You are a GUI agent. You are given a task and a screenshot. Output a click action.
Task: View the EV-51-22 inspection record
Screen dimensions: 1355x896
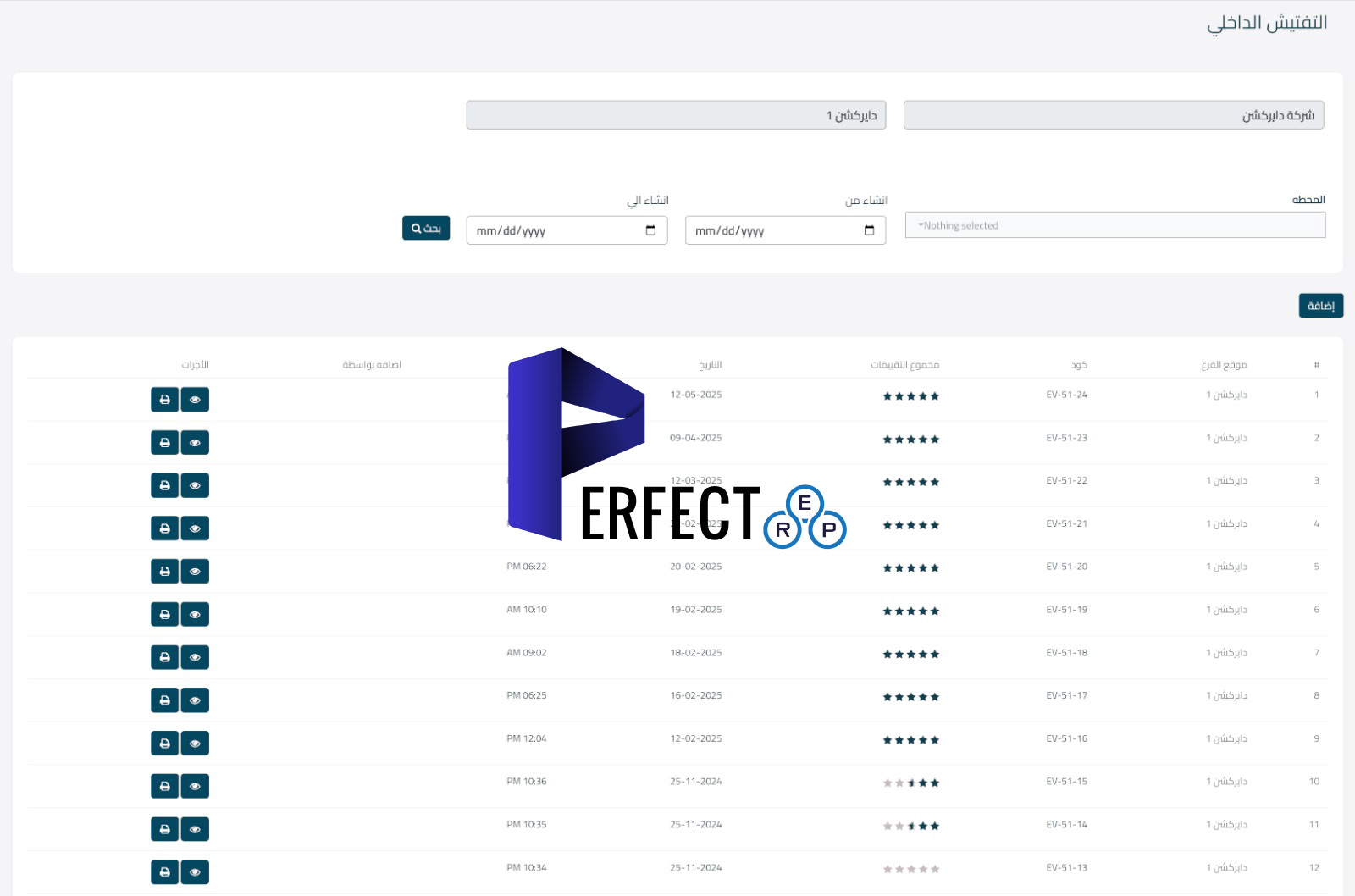[195, 485]
